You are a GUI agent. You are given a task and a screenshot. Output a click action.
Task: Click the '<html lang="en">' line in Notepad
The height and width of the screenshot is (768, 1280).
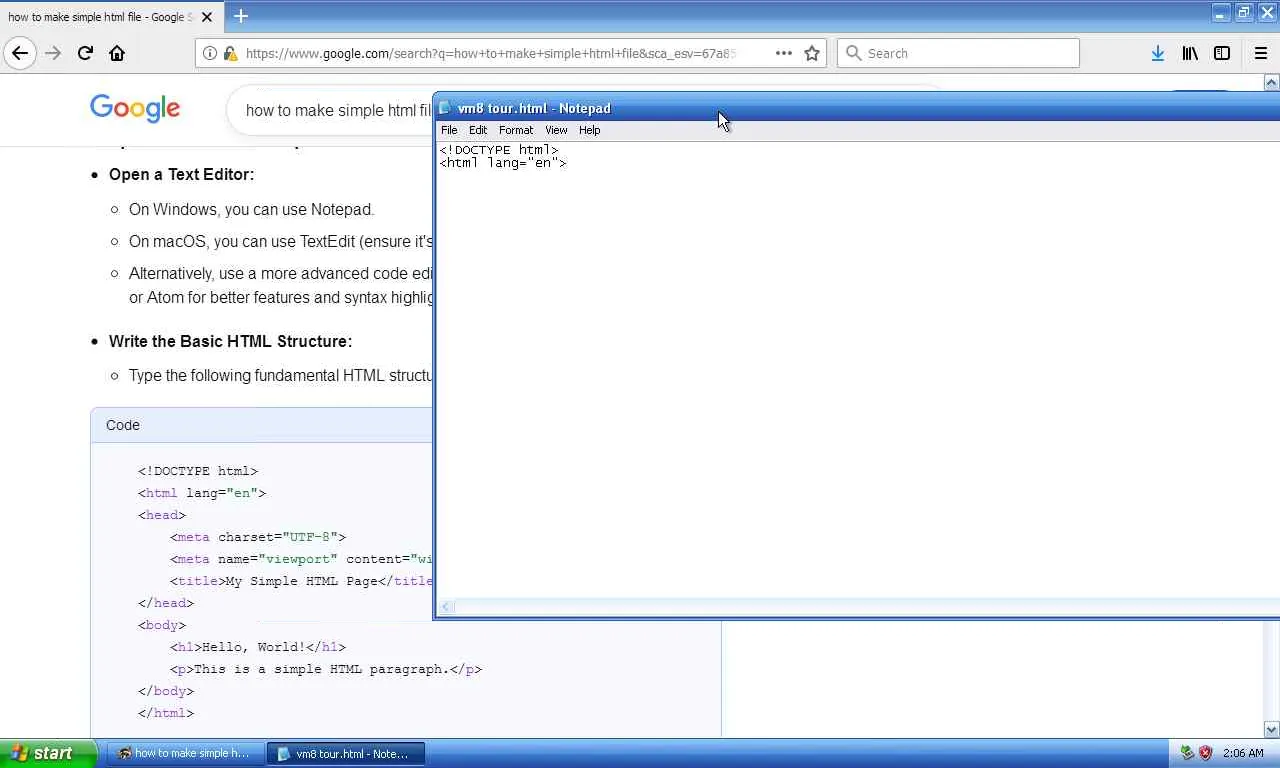pyautogui.click(x=503, y=163)
